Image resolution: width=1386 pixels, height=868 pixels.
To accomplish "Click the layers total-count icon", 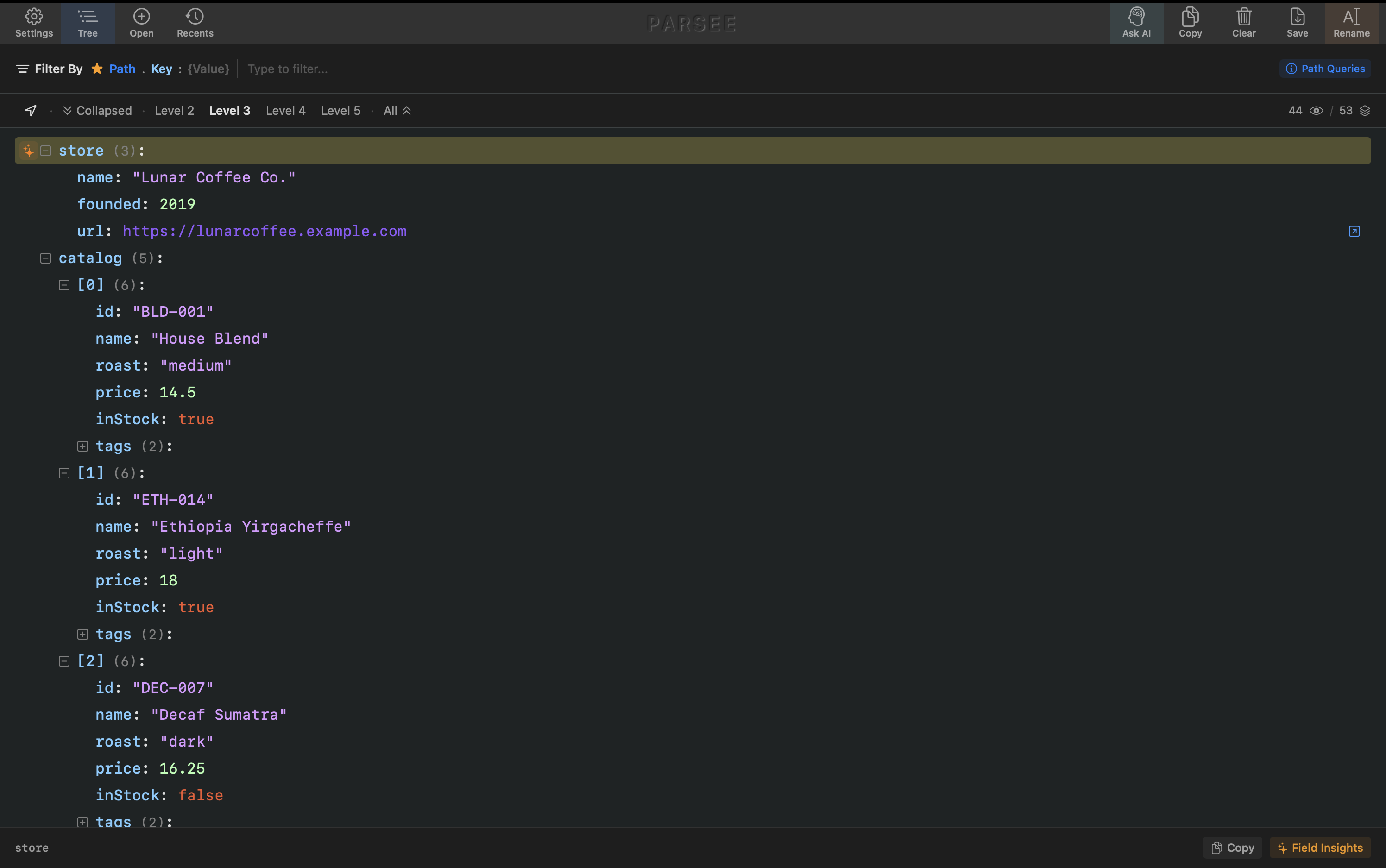I will tap(1365, 111).
